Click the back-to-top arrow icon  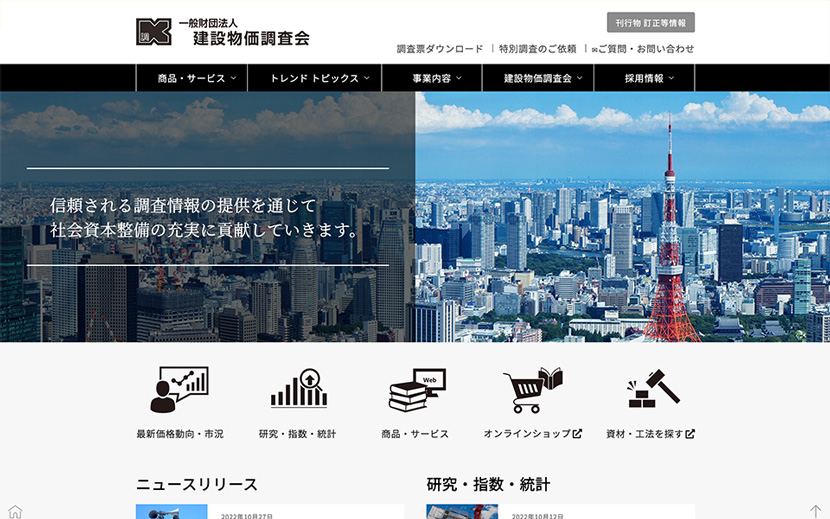(815, 512)
